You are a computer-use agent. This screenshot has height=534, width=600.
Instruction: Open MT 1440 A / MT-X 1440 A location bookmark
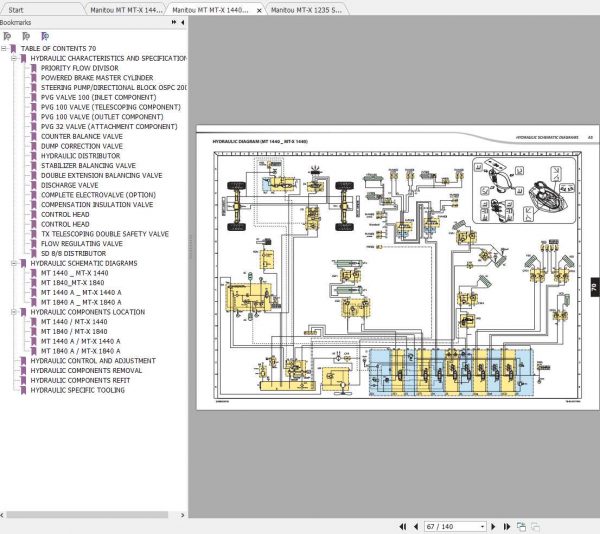(x=80, y=341)
